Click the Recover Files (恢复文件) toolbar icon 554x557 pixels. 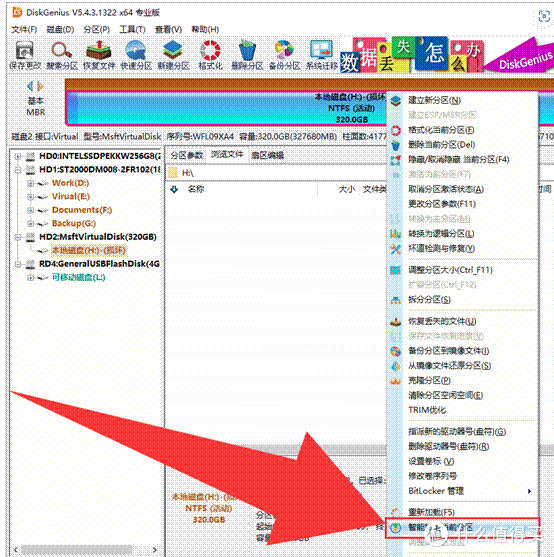(x=99, y=55)
